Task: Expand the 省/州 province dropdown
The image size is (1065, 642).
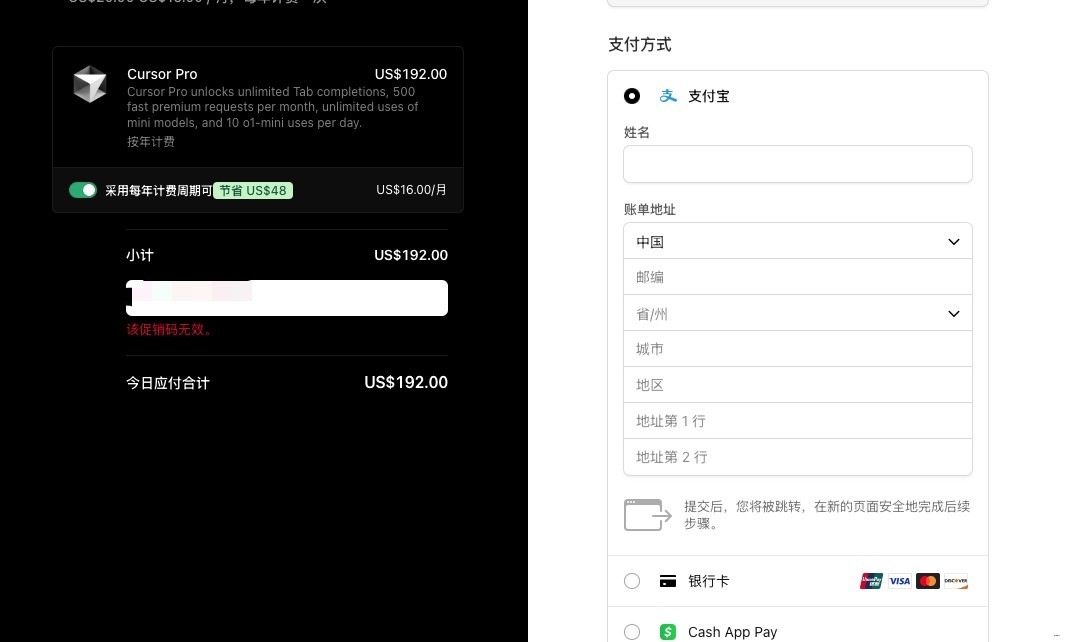Action: coord(797,313)
